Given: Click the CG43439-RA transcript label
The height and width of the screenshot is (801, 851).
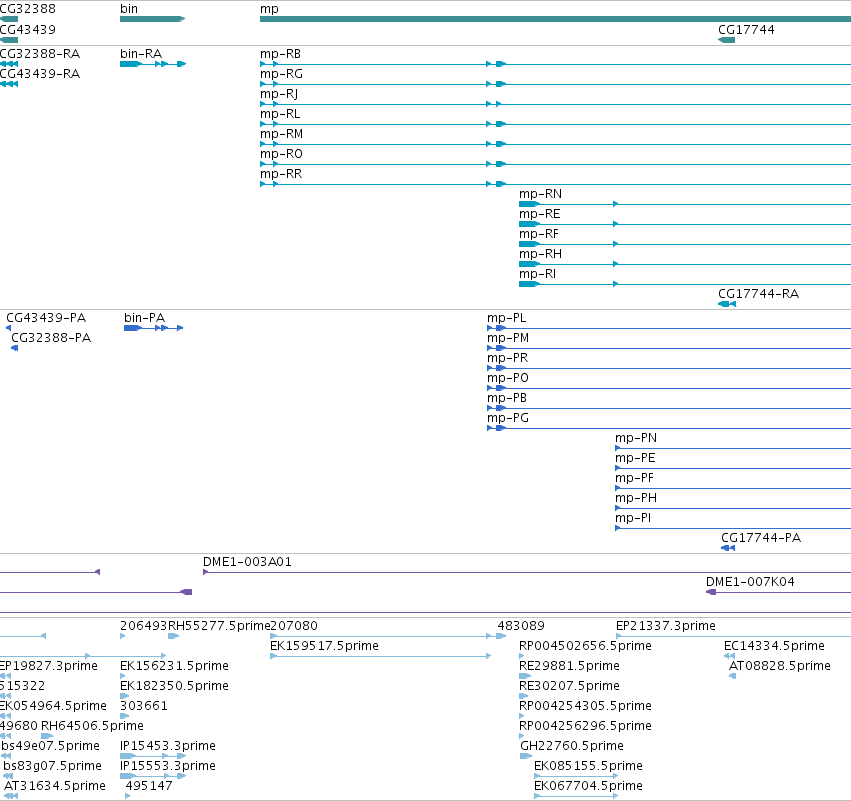Looking at the screenshot, I should pyautogui.click(x=40, y=74).
